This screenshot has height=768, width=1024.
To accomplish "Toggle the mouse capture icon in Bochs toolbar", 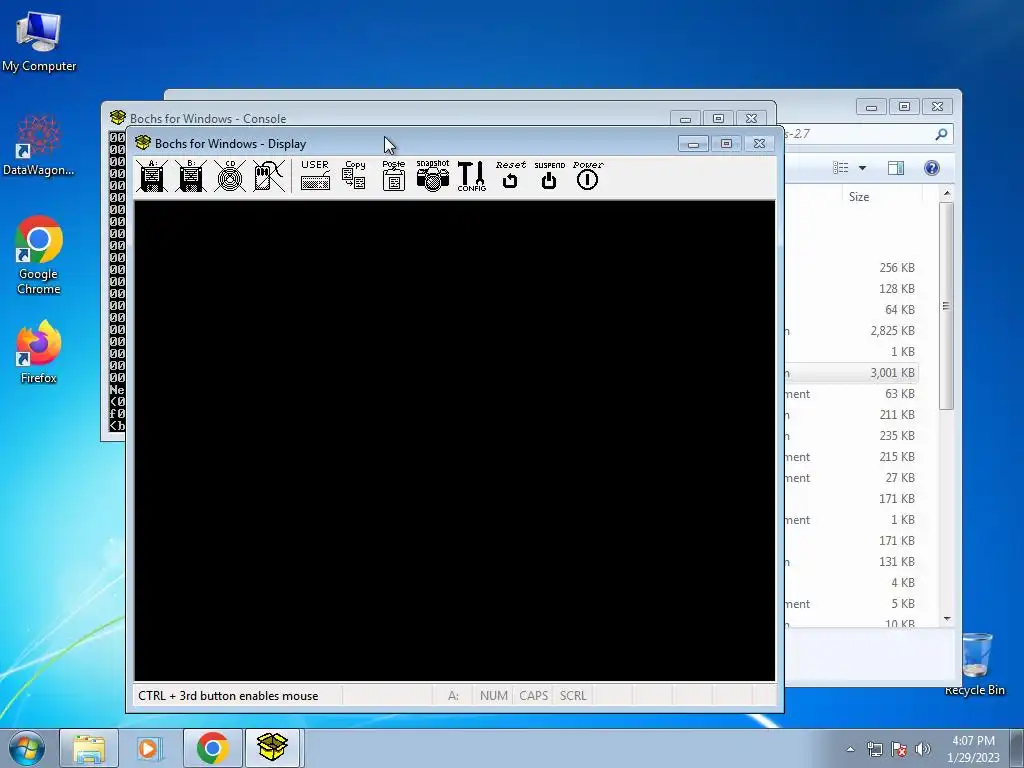I will pyautogui.click(x=269, y=176).
